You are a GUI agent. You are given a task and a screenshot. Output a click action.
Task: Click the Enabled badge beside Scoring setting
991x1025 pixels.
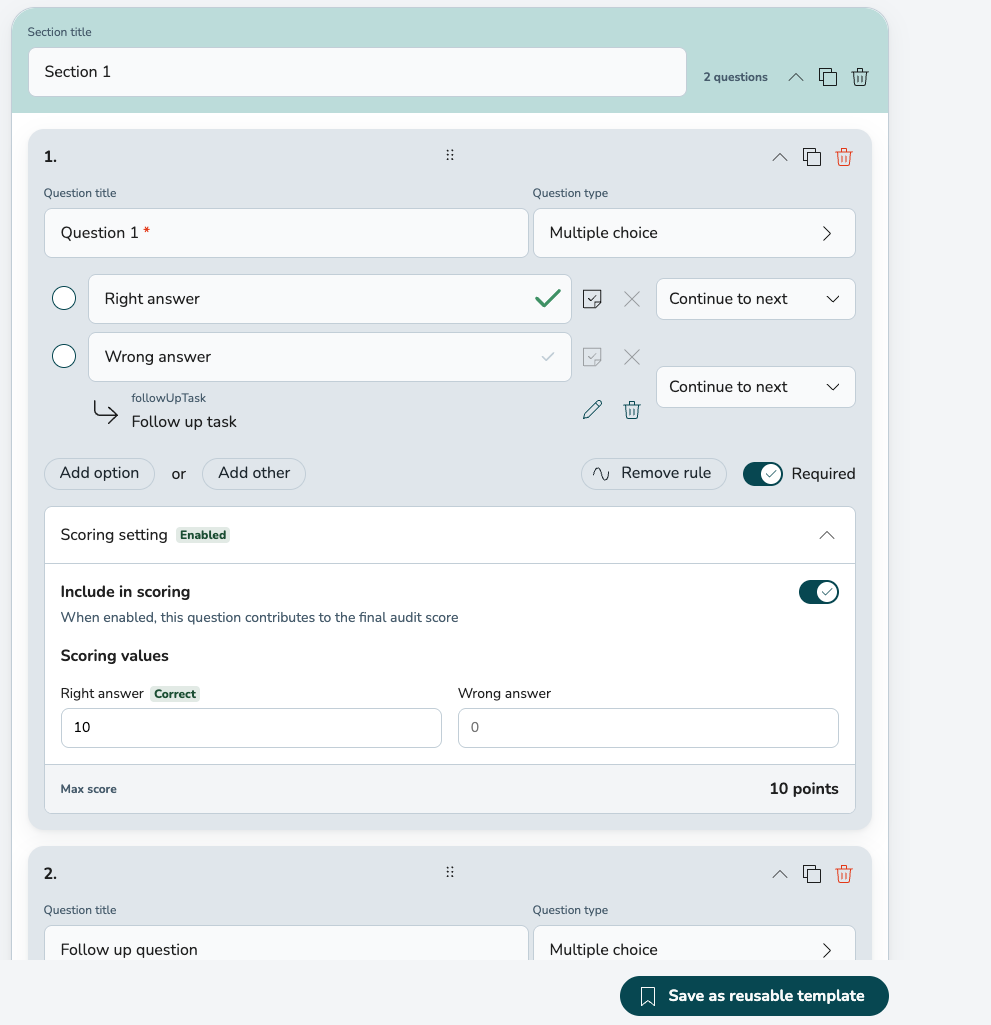click(x=203, y=535)
